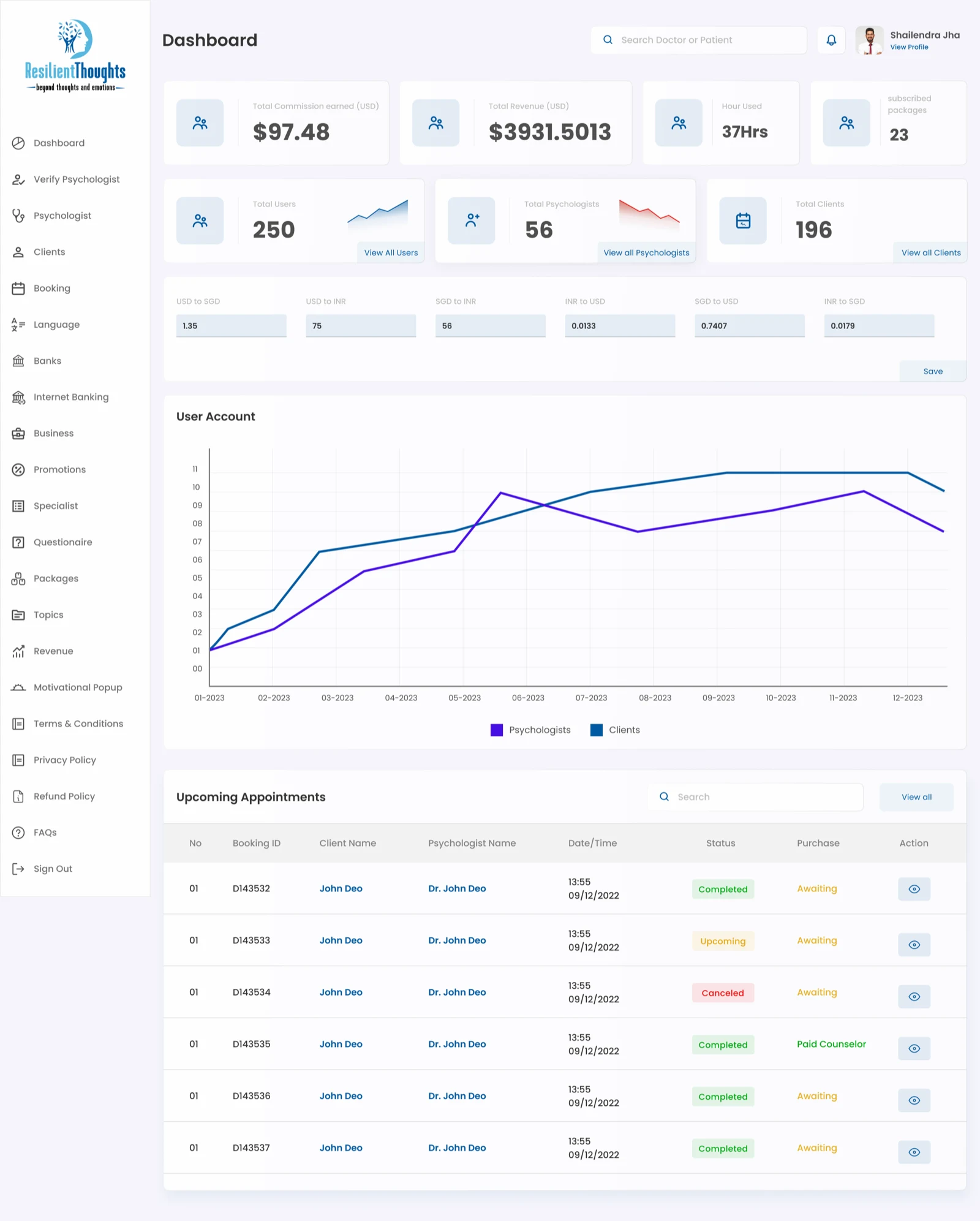Click the Packages boxes sidebar icon
This screenshot has width=980, height=1221.
point(18,579)
